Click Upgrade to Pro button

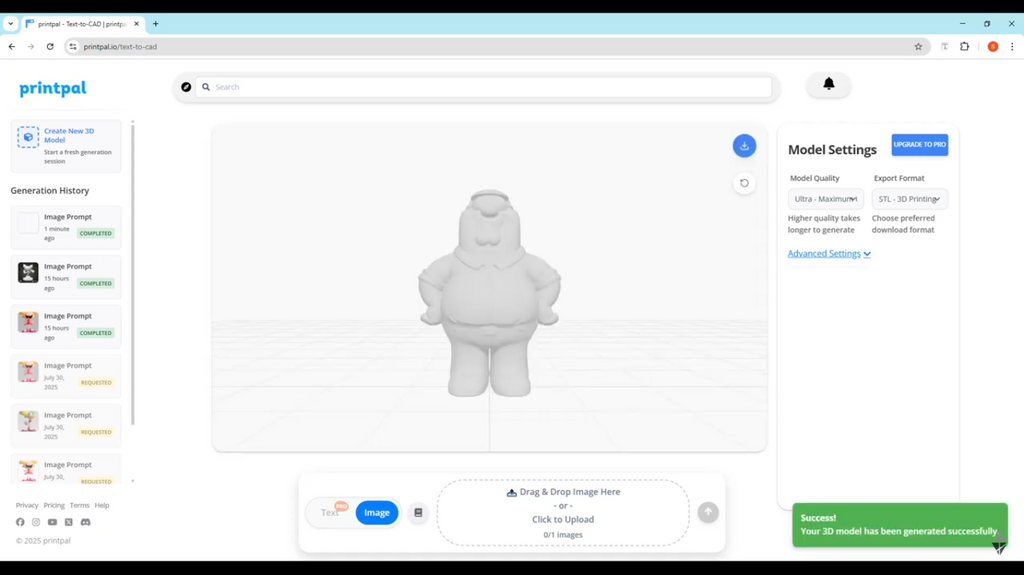point(920,144)
